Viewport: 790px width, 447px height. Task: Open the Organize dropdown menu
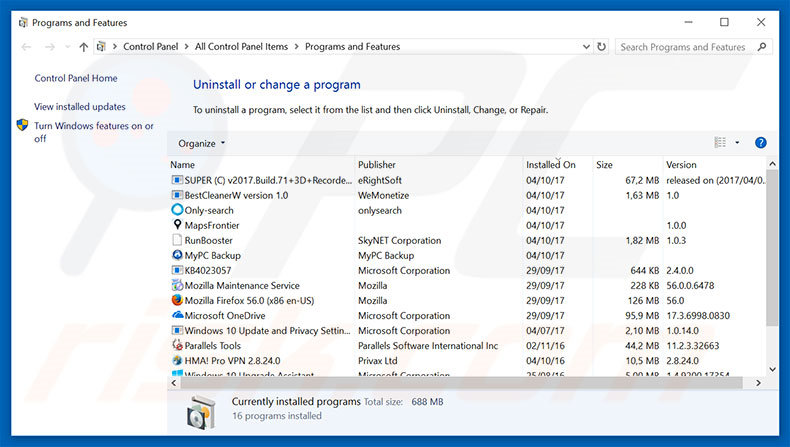coord(201,143)
